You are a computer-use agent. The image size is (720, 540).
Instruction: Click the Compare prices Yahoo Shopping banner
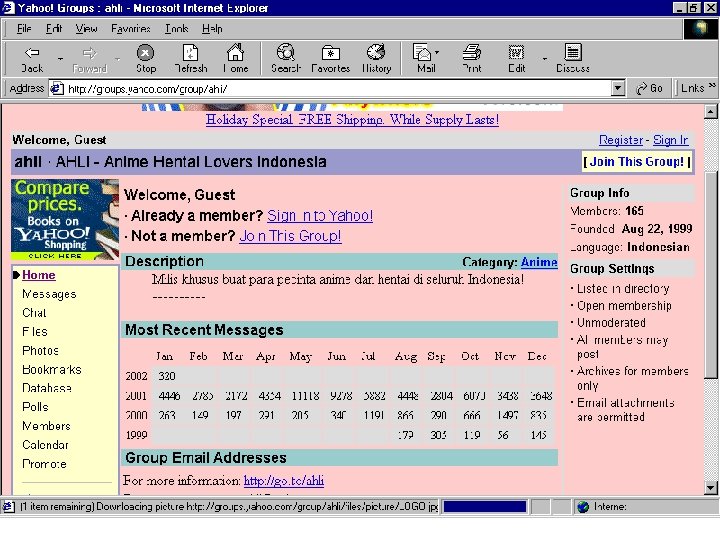click(x=65, y=220)
